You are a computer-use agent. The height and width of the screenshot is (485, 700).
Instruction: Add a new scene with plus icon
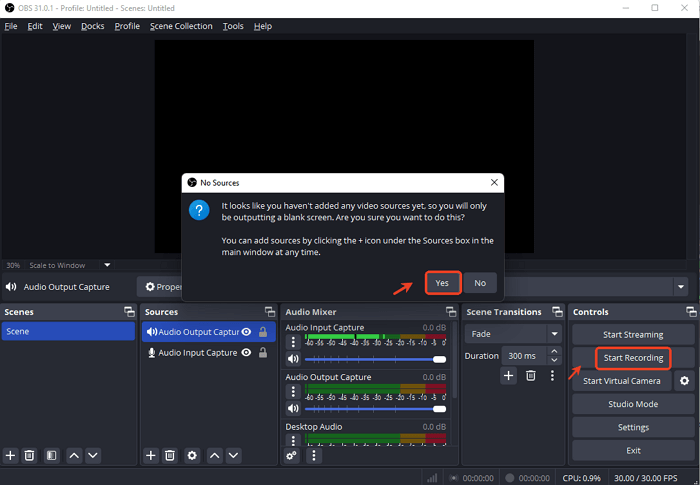(10, 456)
